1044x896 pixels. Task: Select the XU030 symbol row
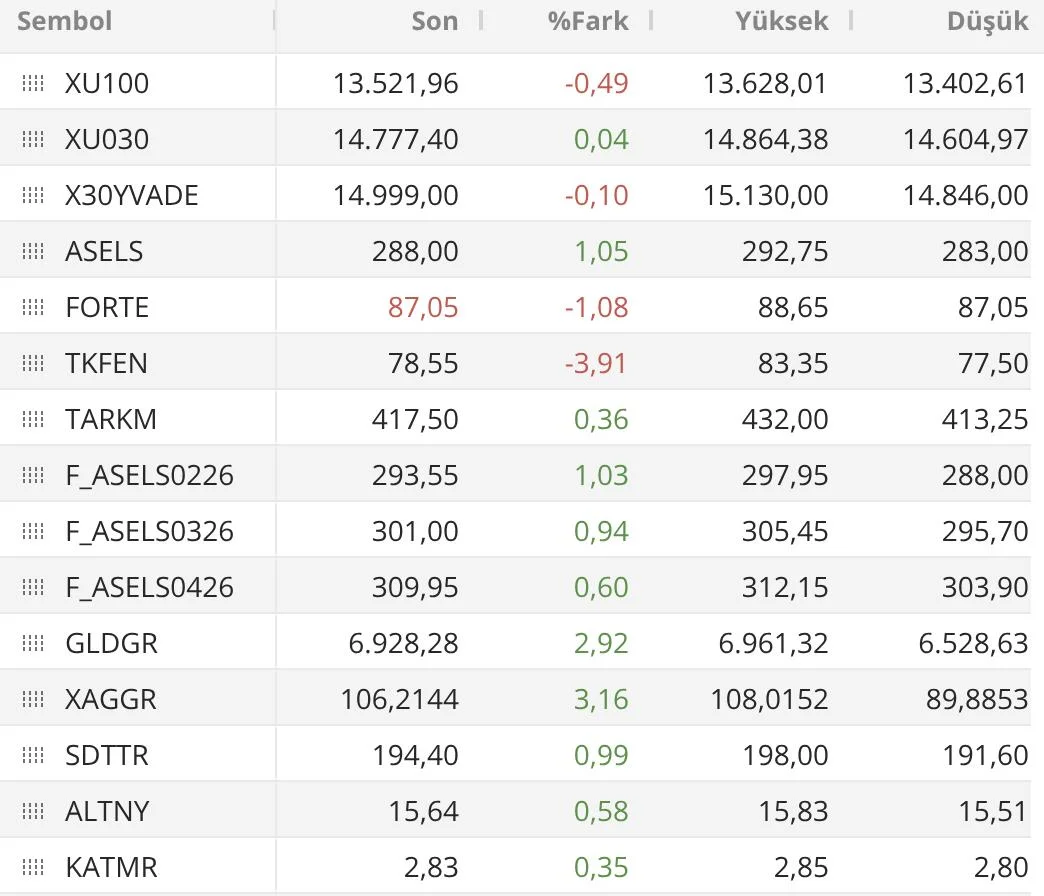coord(107,139)
